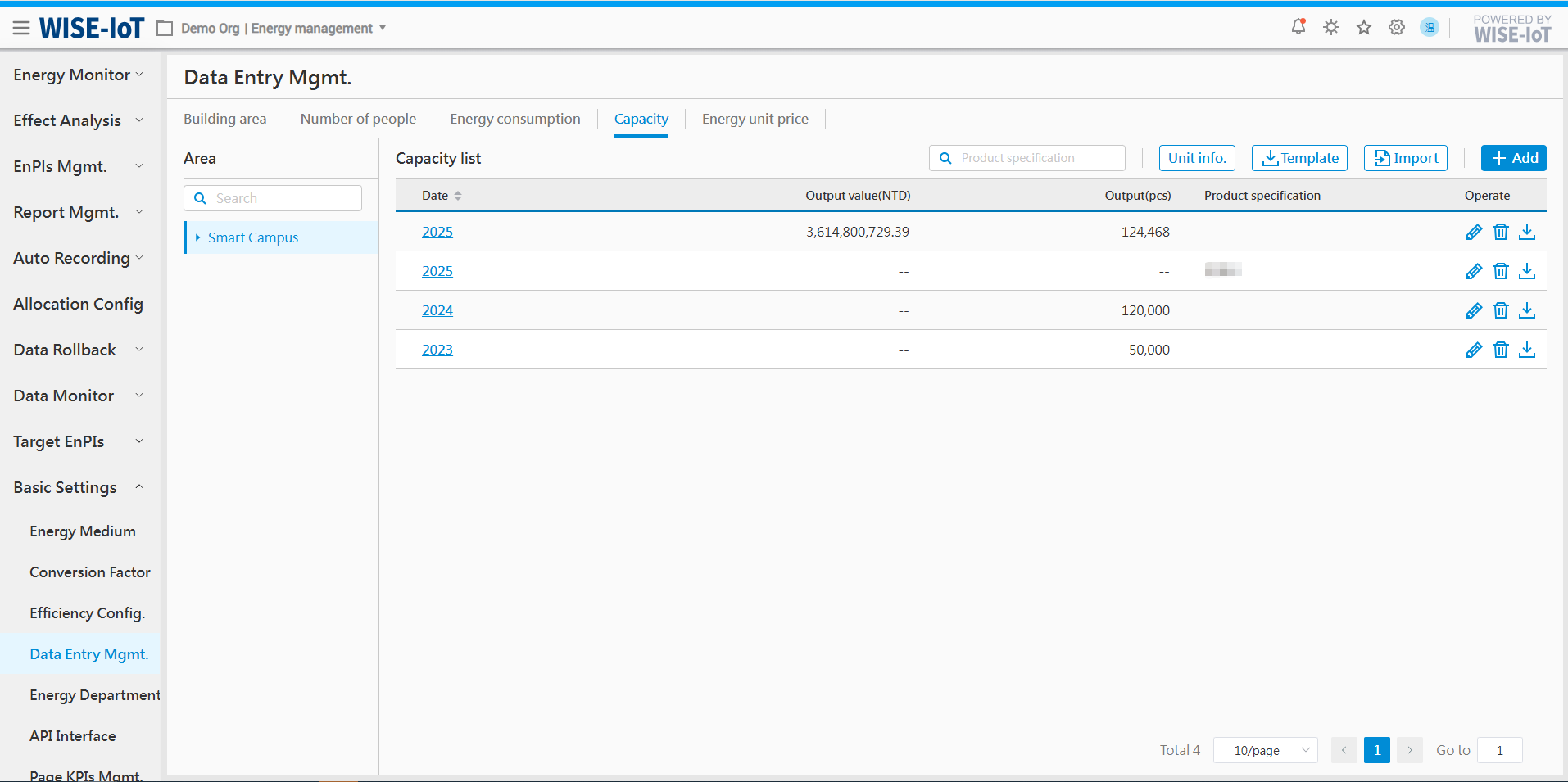Expand the Smart Campus tree node
1568x782 pixels.
click(x=197, y=237)
